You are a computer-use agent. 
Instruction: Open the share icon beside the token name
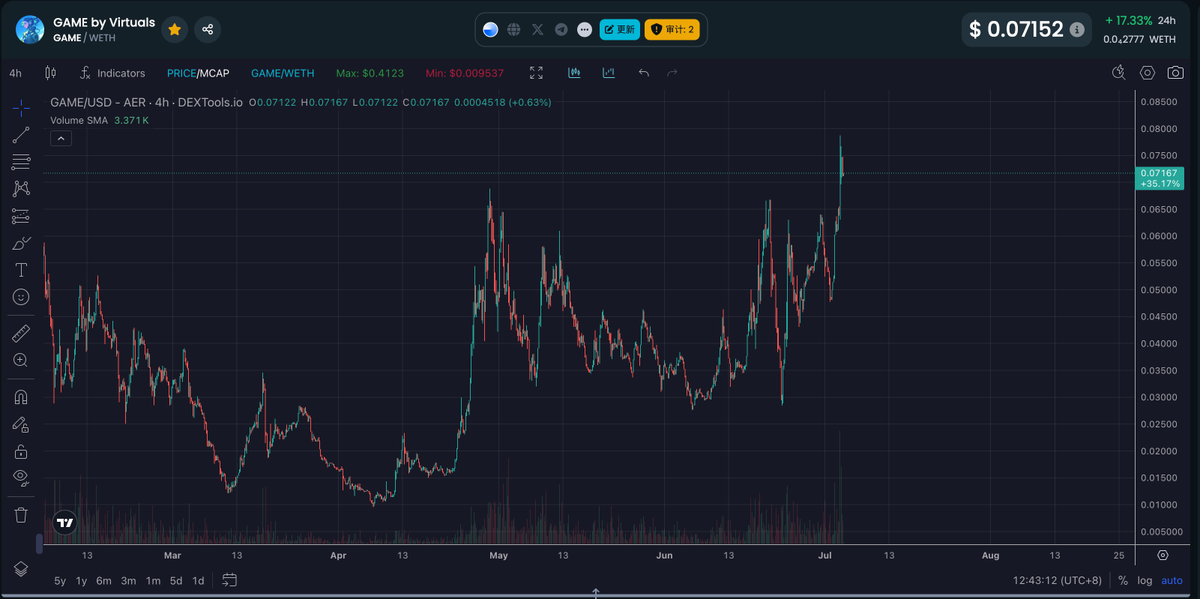pyautogui.click(x=208, y=29)
